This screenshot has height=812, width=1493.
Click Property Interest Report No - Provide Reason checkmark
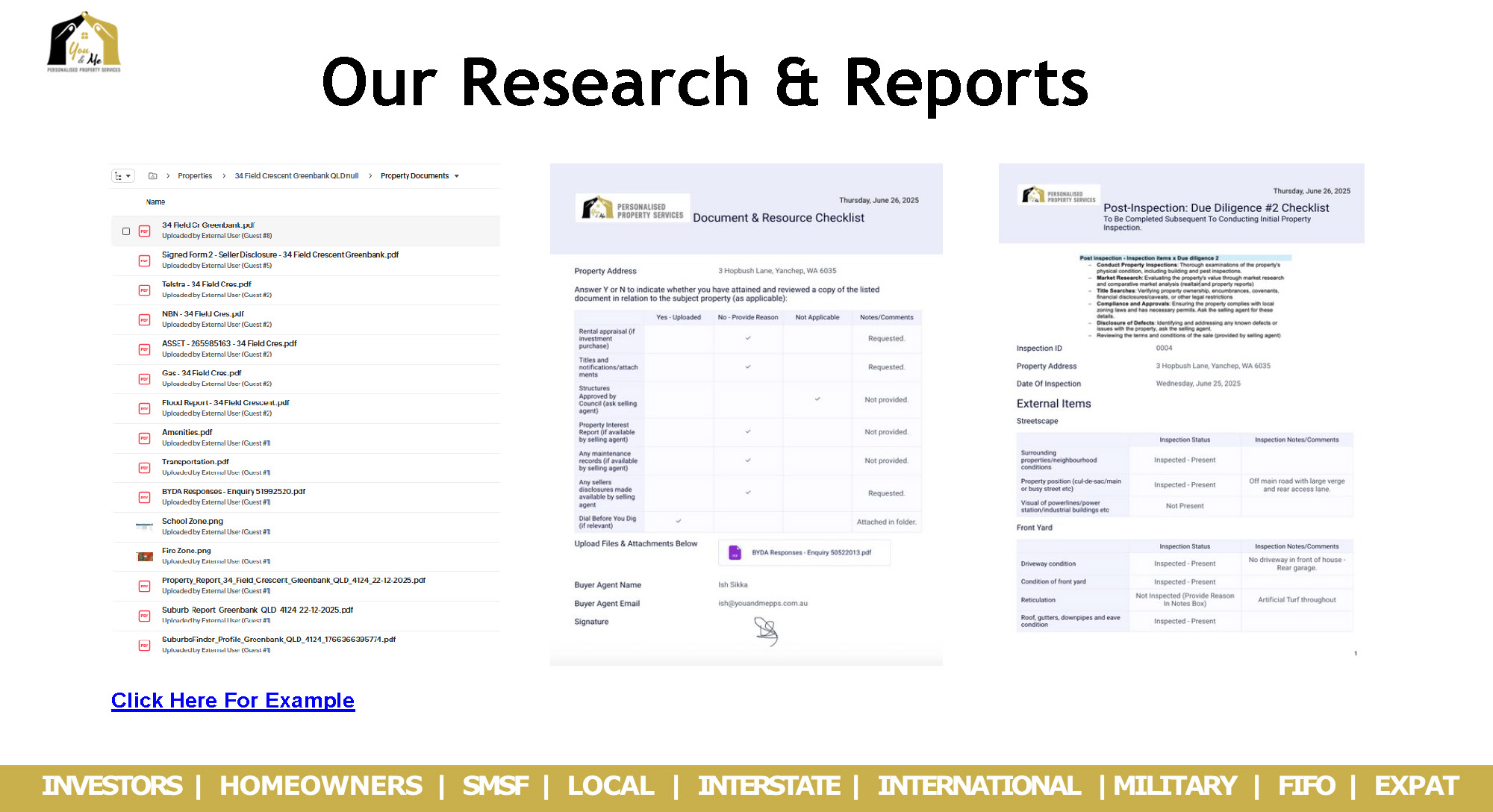(748, 431)
